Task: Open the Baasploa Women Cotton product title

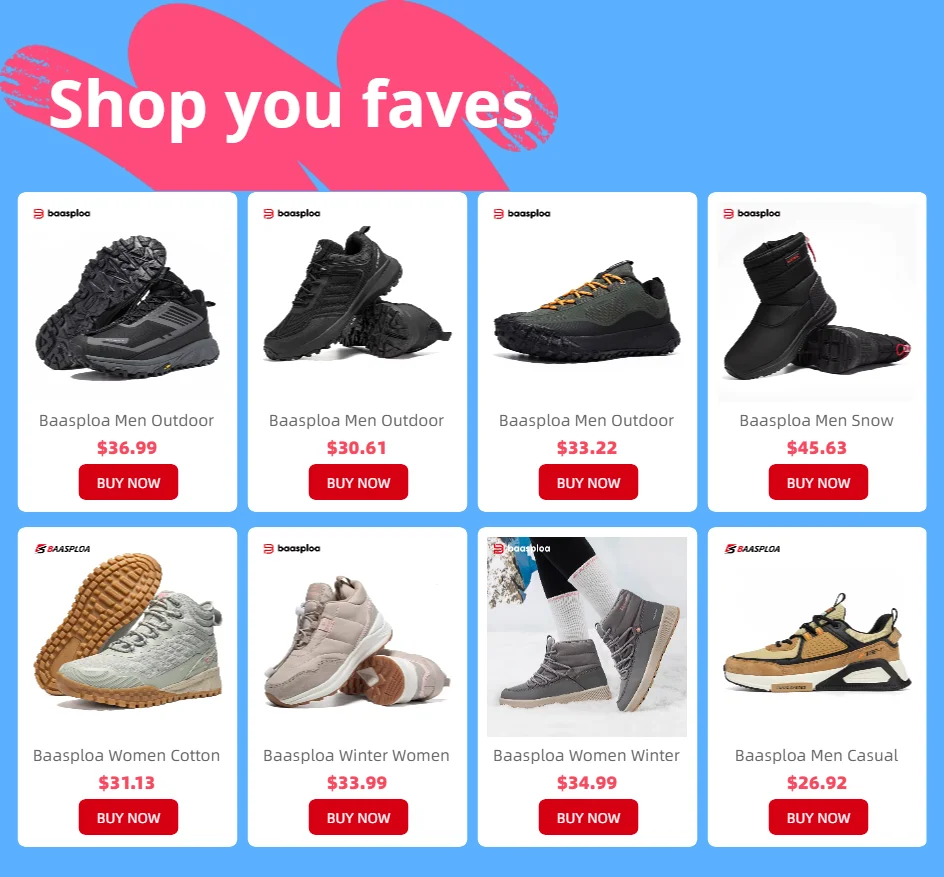Action: point(126,755)
